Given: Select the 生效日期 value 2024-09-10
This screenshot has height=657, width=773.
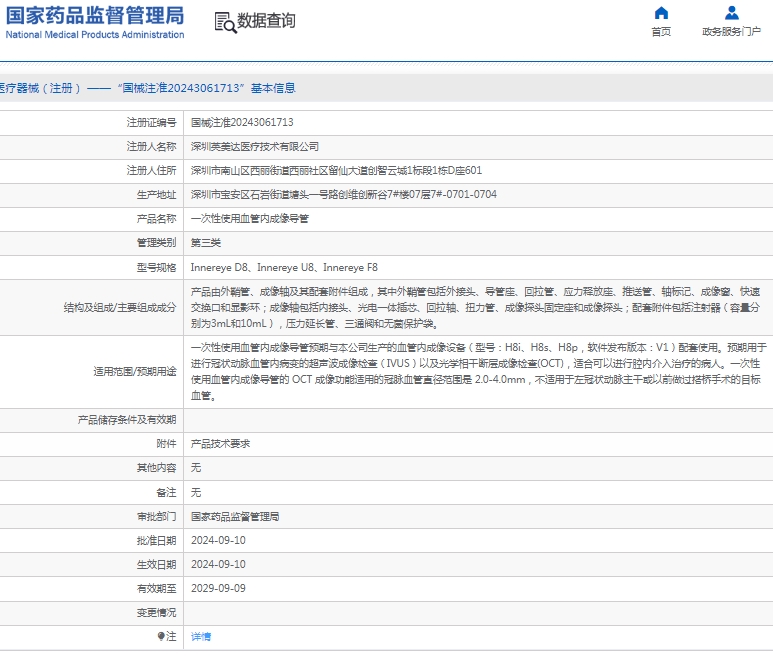Looking at the screenshot, I should [218, 564].
